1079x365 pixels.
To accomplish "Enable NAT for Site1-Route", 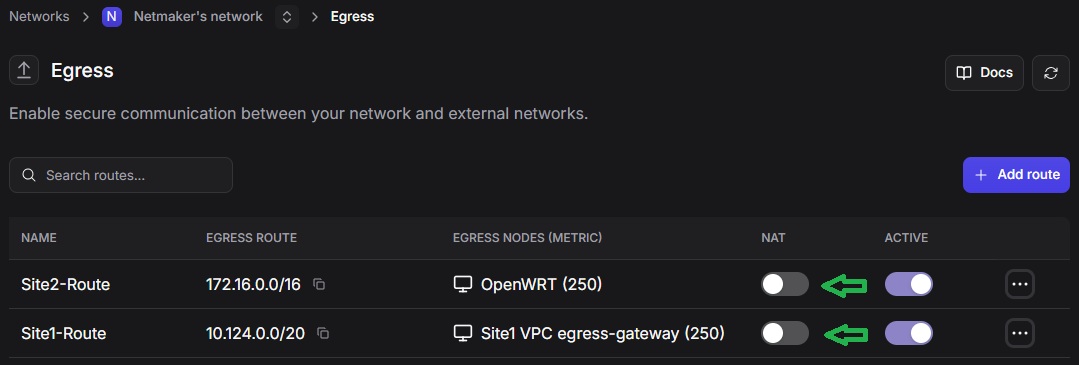I will tap(784, 333).
